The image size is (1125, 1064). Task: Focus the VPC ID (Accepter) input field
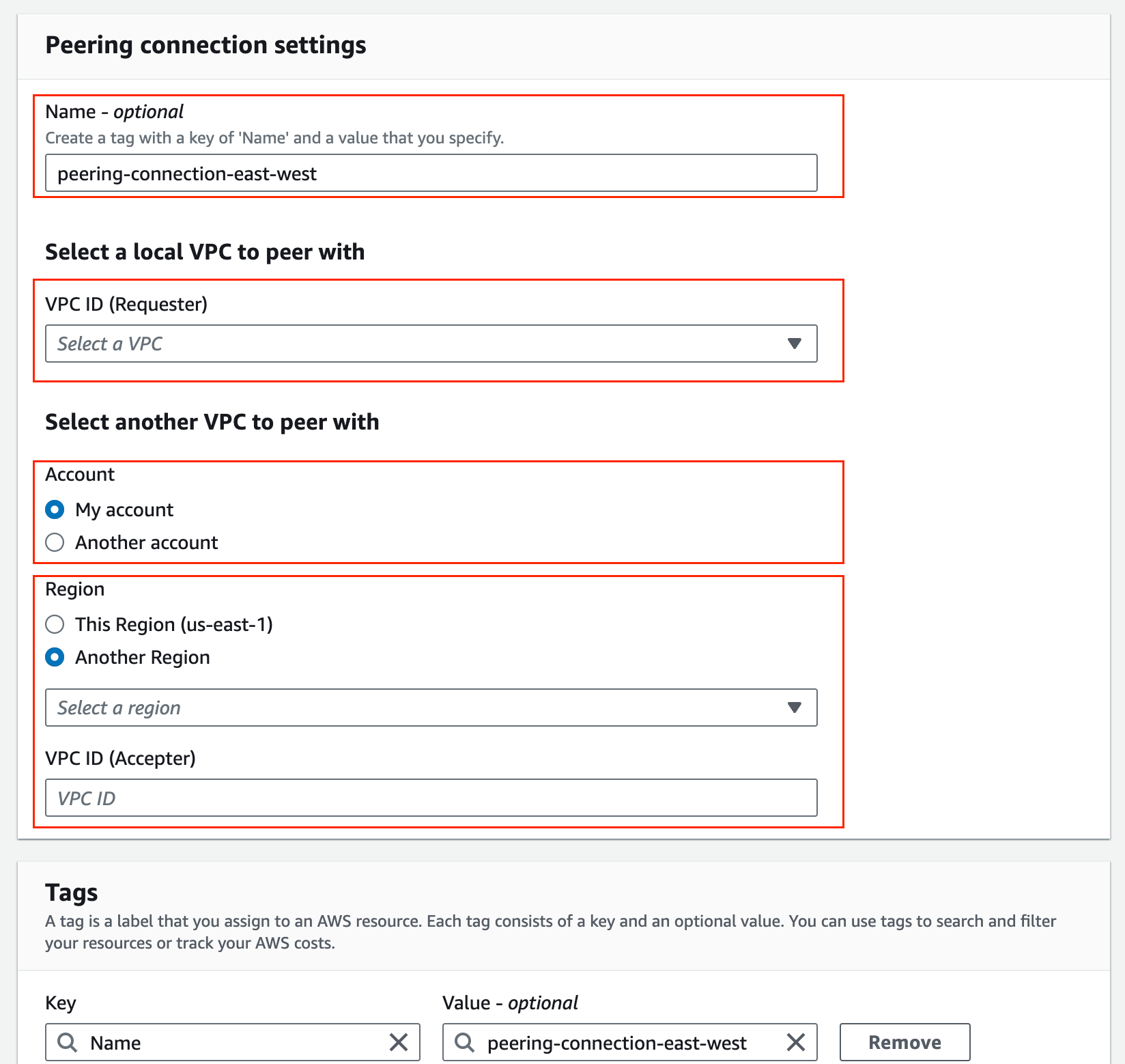[430, 798]
